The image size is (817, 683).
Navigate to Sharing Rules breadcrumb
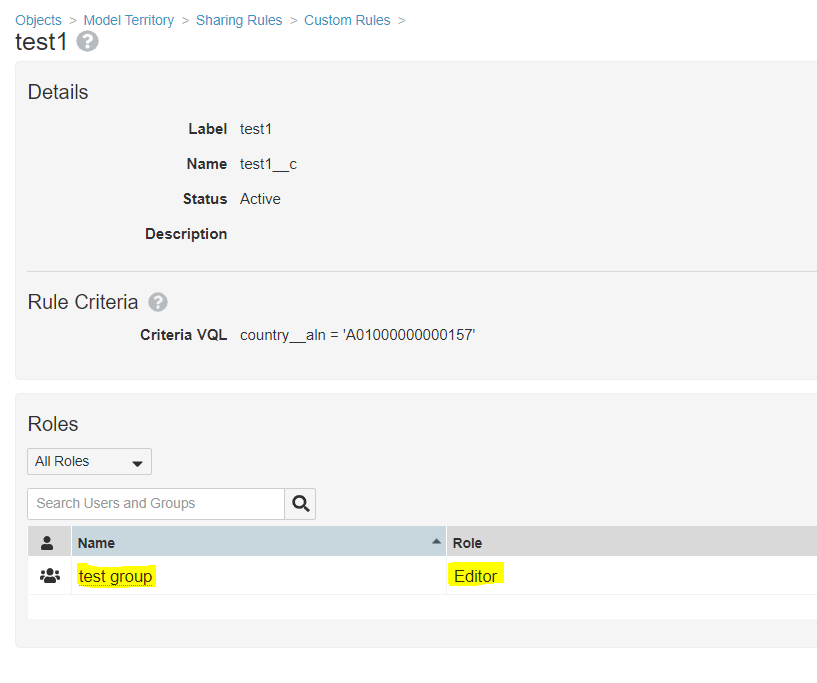(239, 20)
